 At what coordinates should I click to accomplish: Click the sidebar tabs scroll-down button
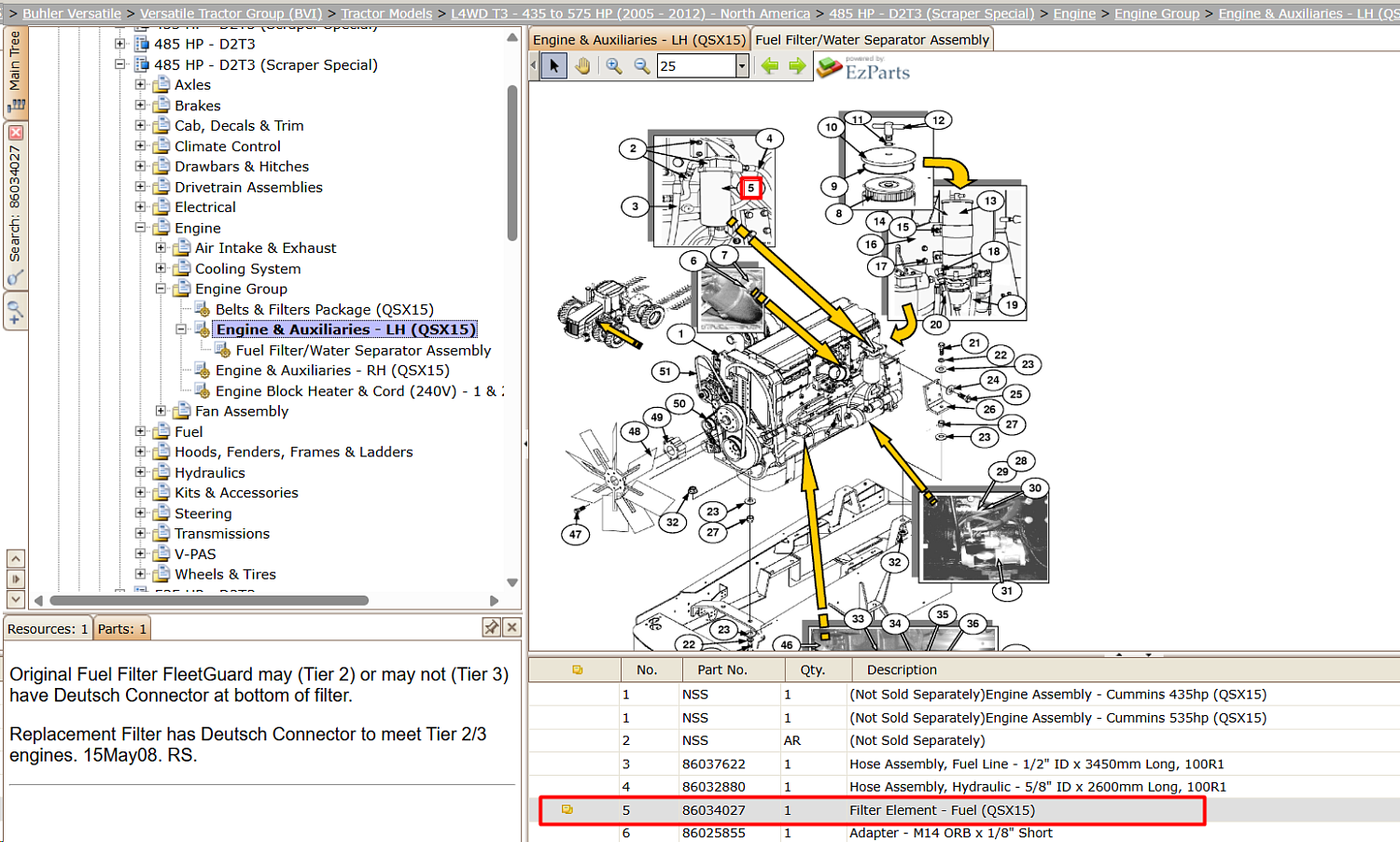pos(15,599)
